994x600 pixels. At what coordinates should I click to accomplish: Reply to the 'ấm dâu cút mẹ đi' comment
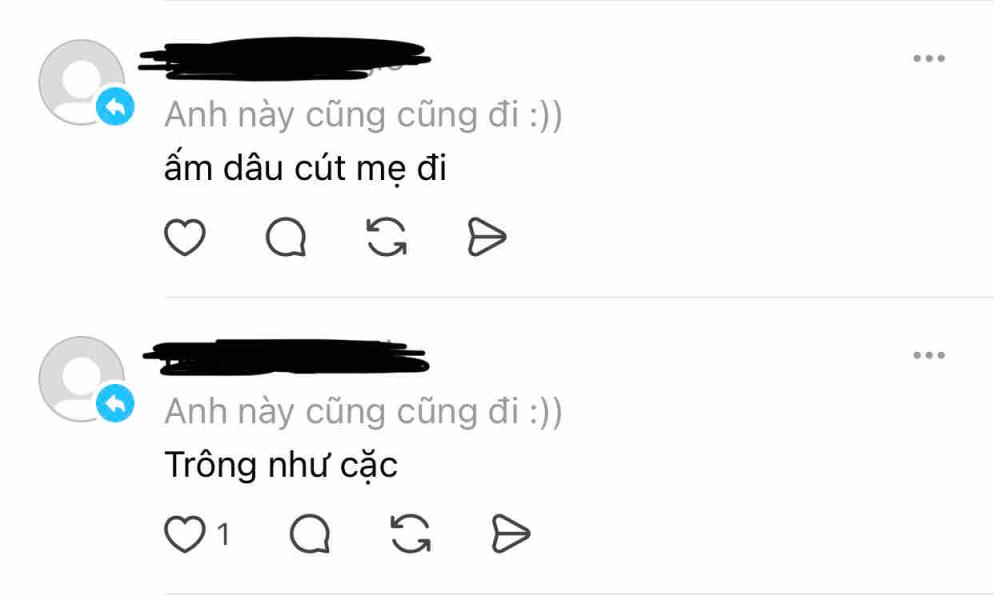click(x=286, y=237)
